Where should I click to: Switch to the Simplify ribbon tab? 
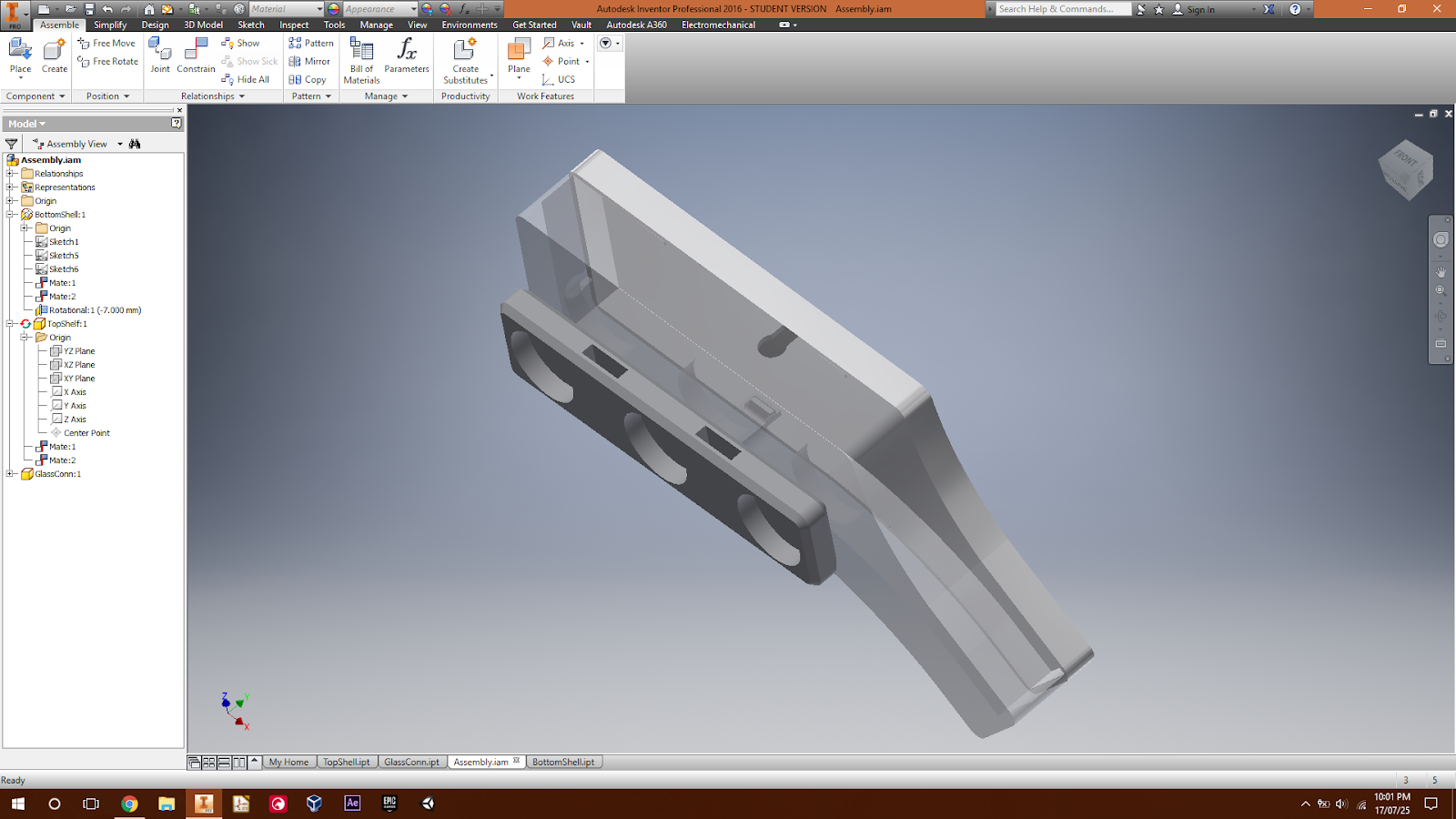[110, 25]
